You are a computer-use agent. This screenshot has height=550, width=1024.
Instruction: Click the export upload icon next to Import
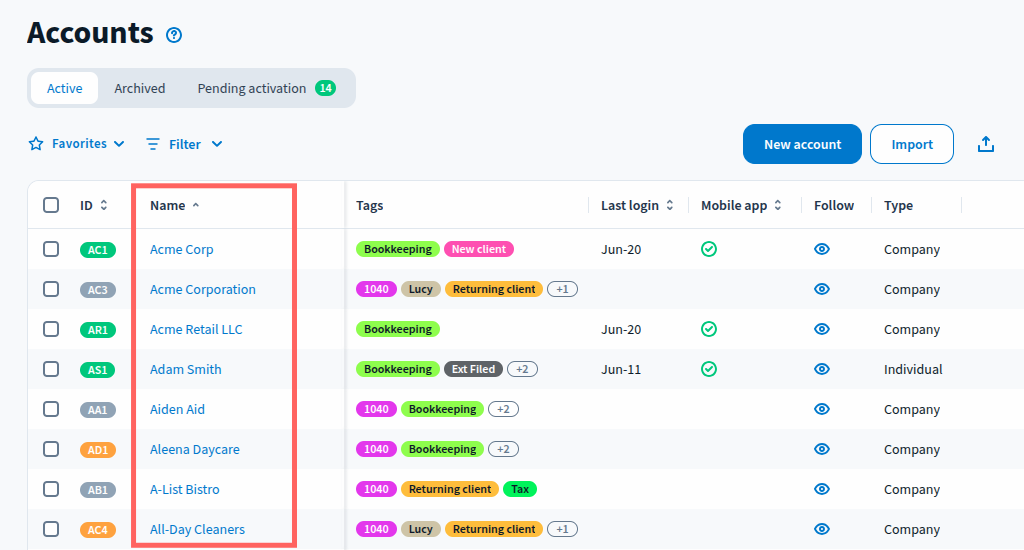coord(986,144)
